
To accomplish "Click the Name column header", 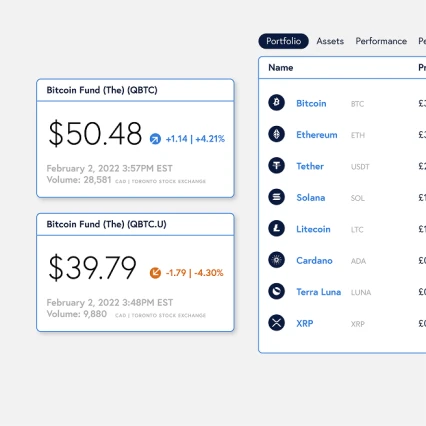I will (x=281, y=68).
